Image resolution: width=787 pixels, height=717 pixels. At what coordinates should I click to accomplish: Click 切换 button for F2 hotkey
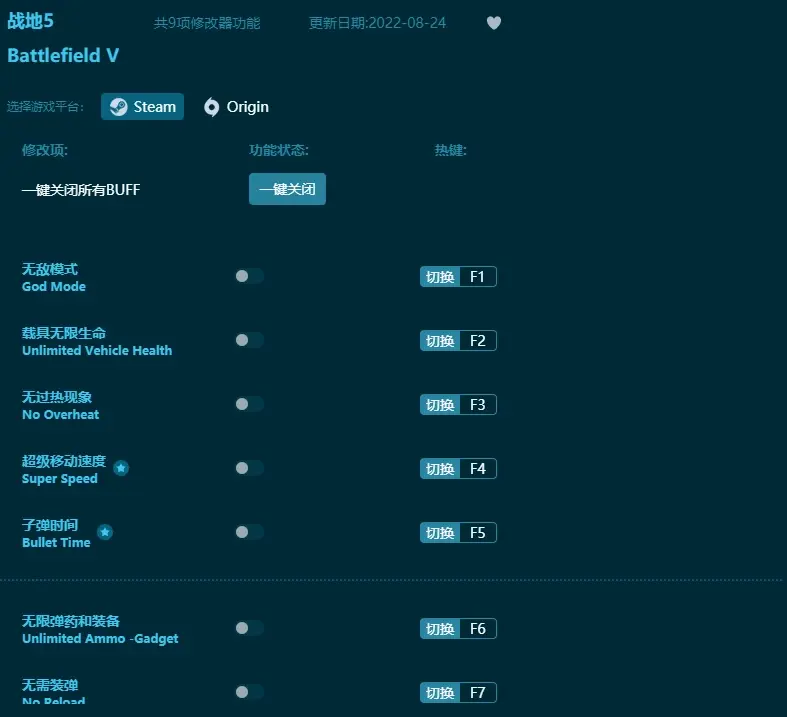tap(440, 341)
